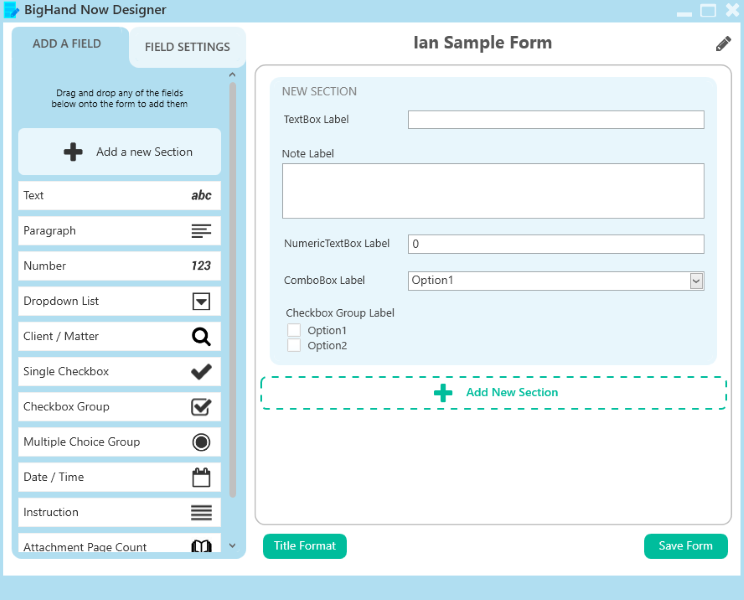Select the Client / Matter field label
744x600 pixels.
[x=61, y=336]
